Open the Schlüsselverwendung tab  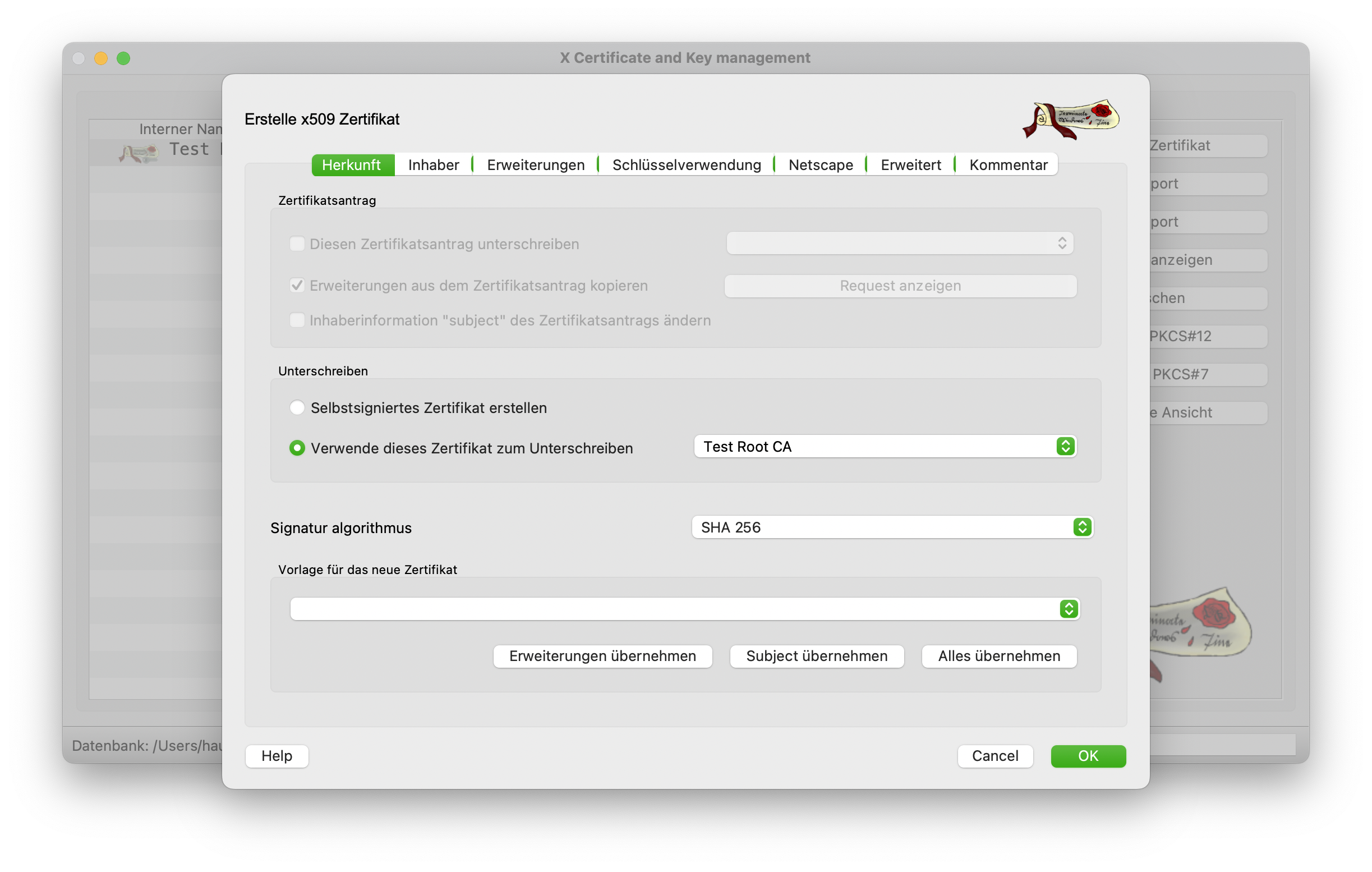(686, 165)
